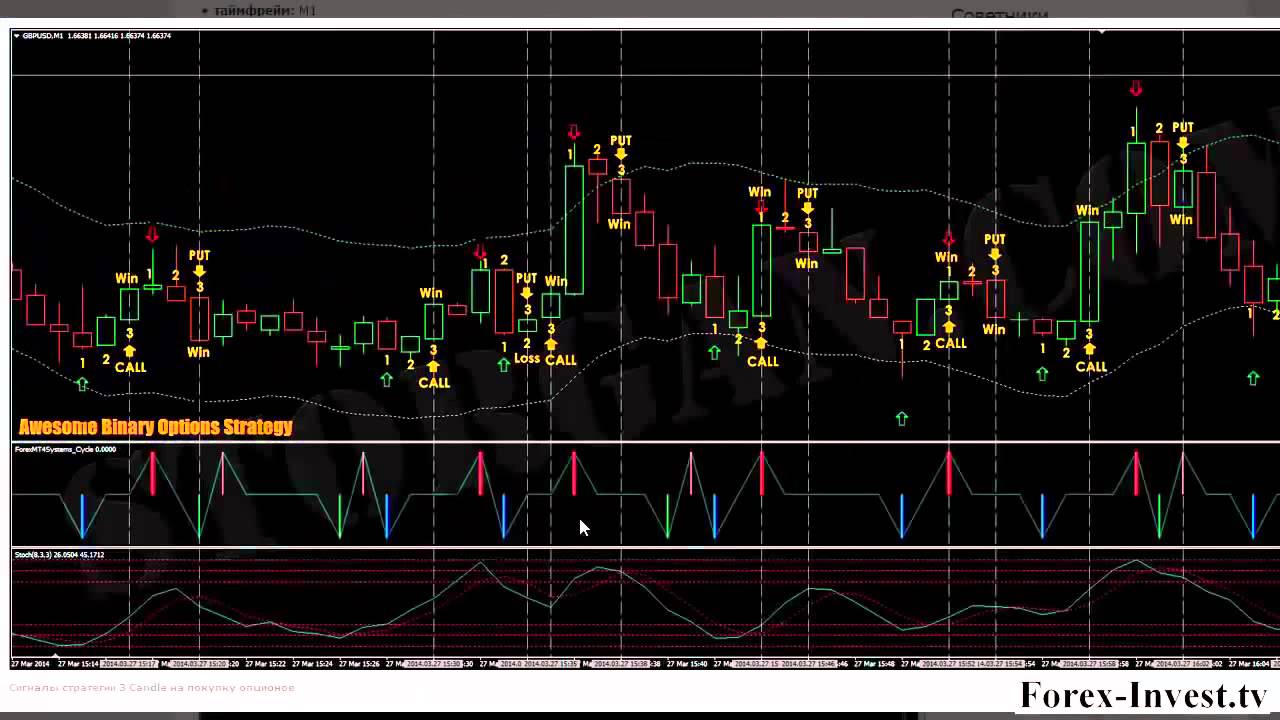
Task: Click the '2014.03.27 15:58' time marker
Action: (1089, 664)
